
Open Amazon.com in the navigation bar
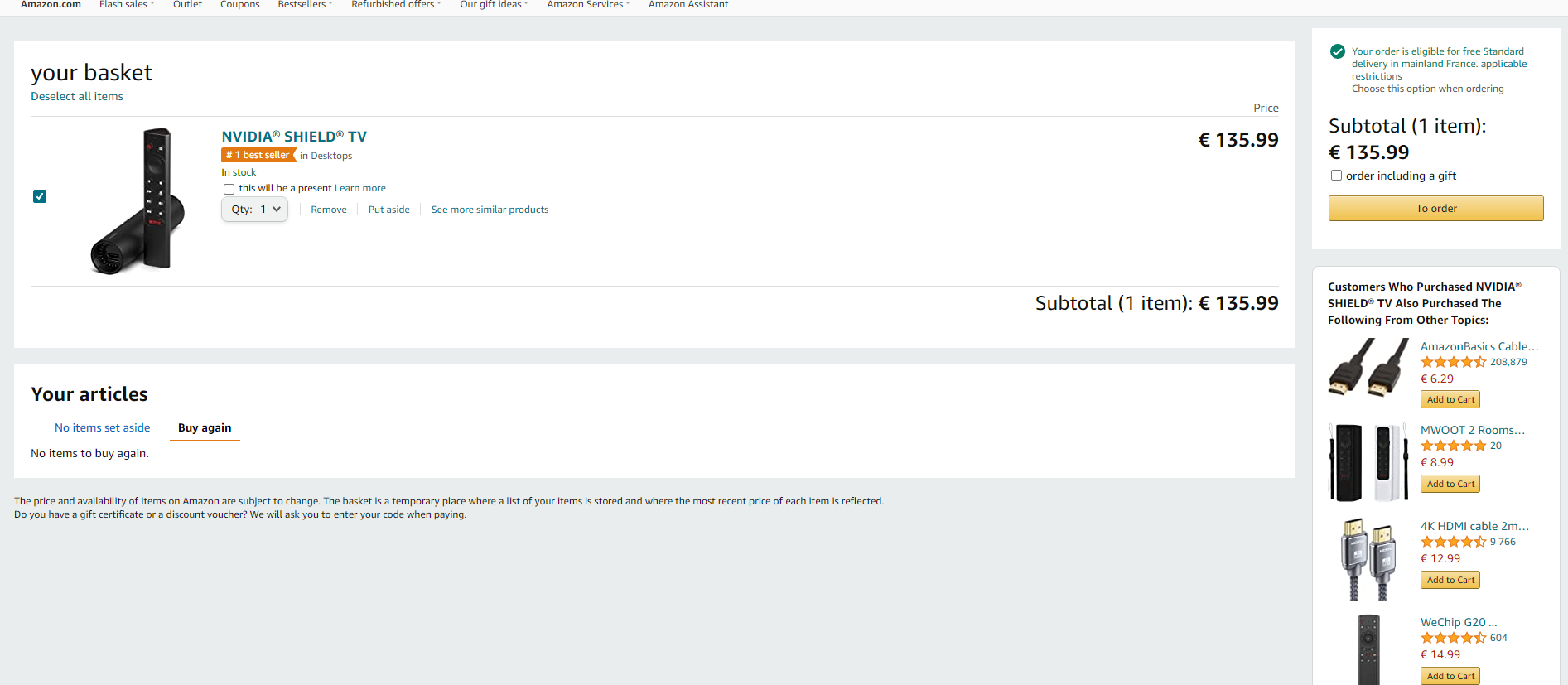(51, 5)
